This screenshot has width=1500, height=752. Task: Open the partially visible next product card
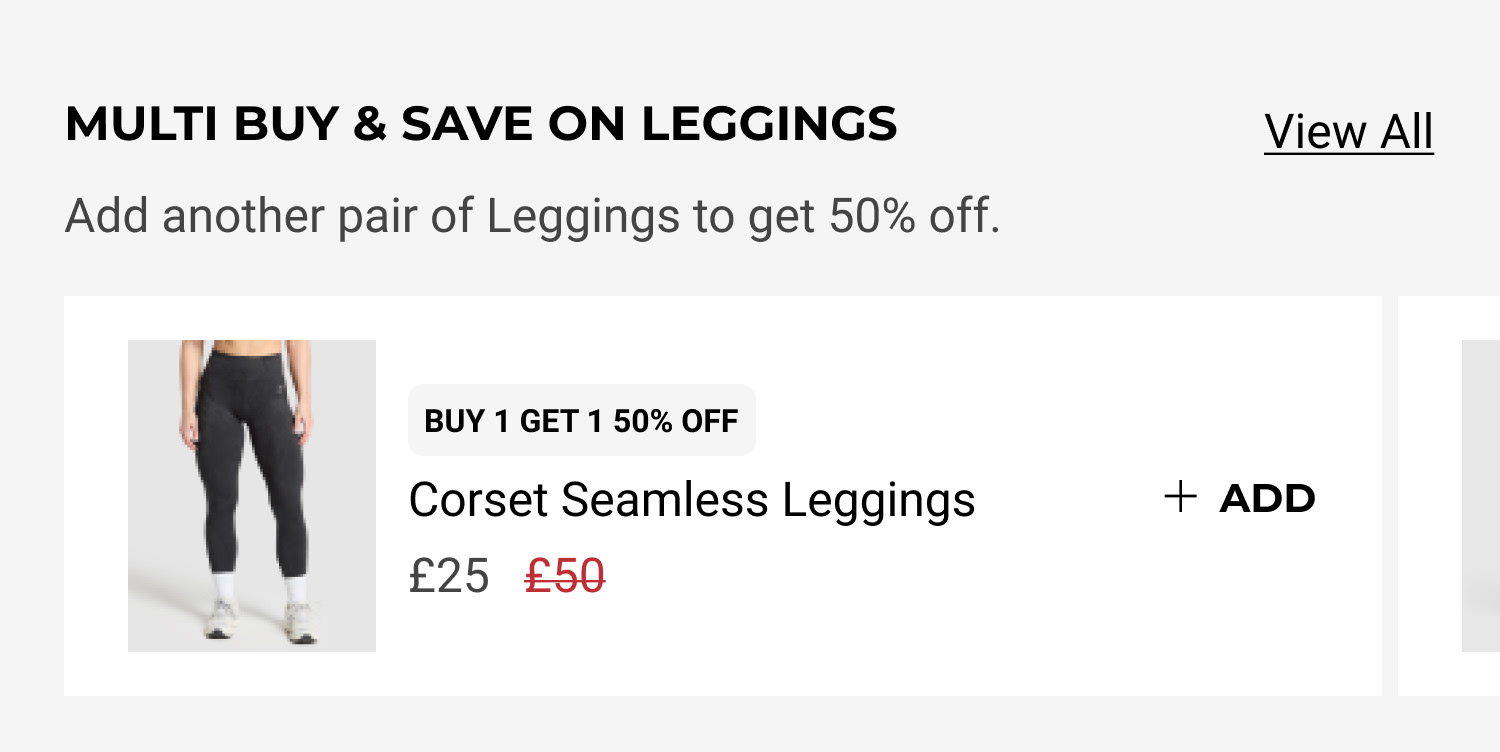point(1448,496)
